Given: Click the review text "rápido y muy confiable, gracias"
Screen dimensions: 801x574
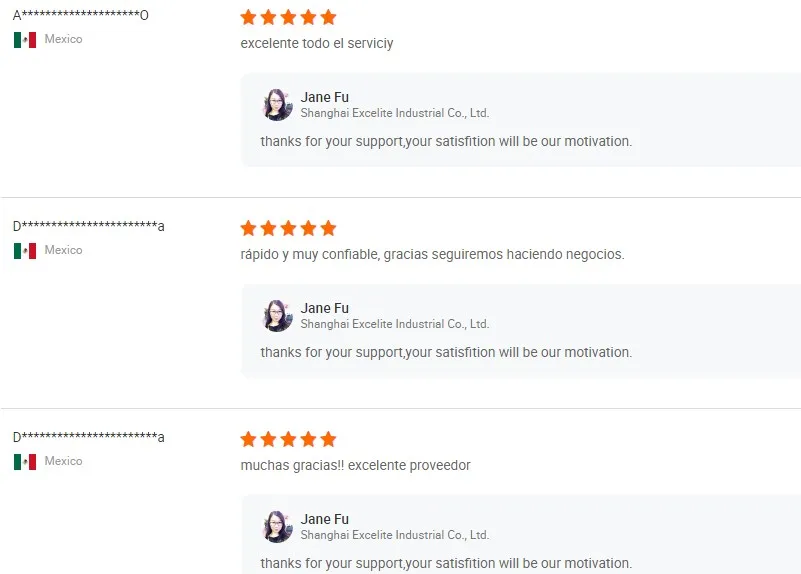Looking at the screenshot, I should pyautogui.click(x=432, y=255).
